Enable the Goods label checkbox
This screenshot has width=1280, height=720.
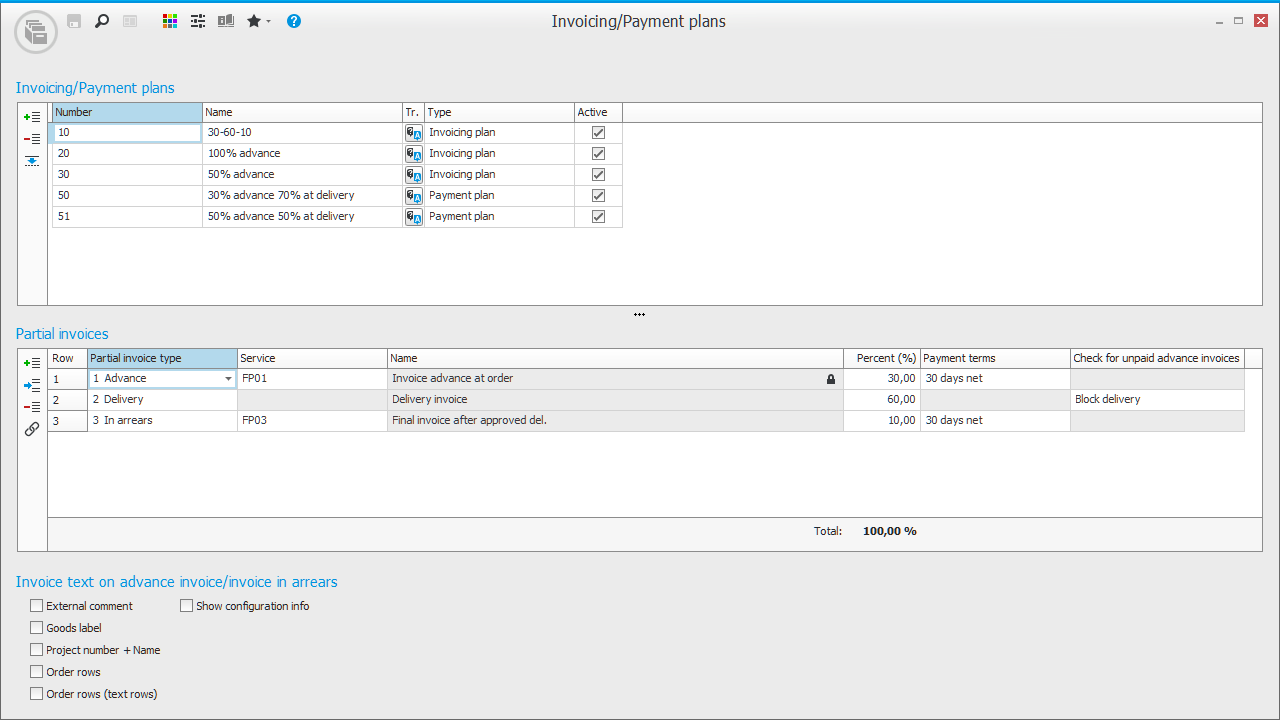click(37, 628)
